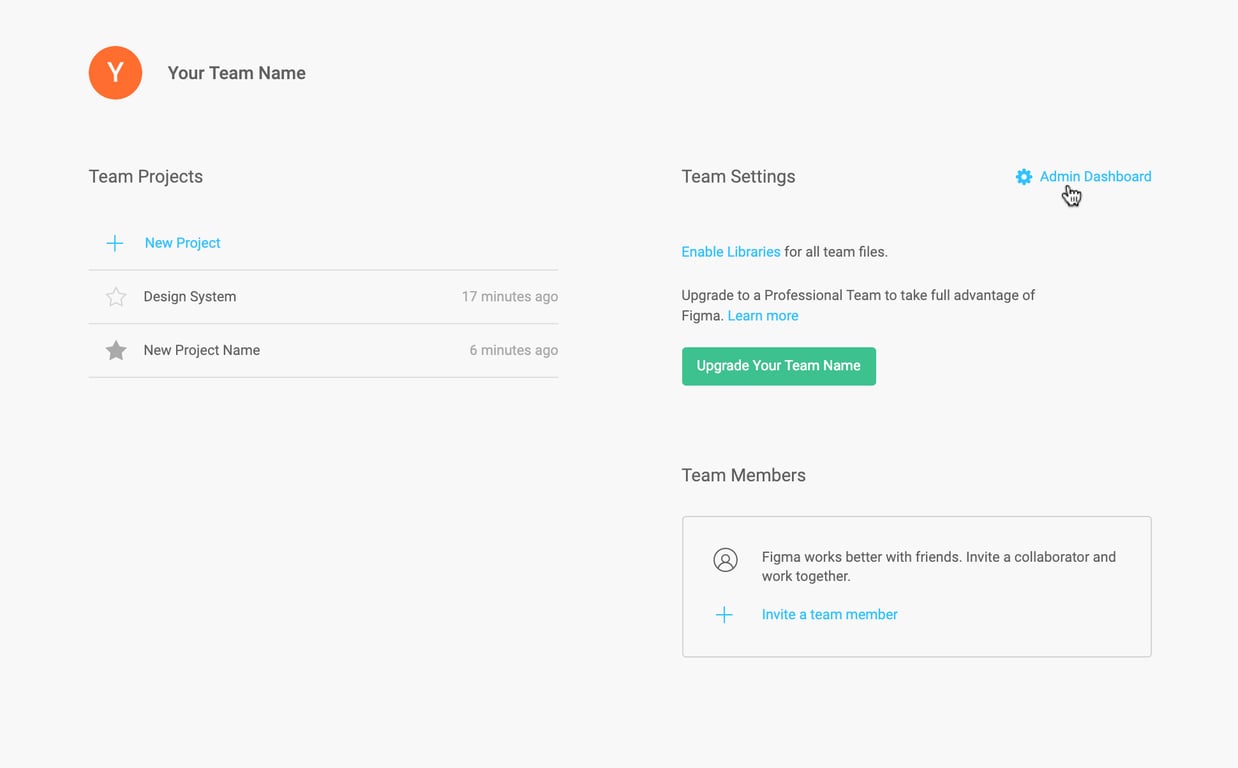Click the plus icon beside New Project
The width and height of the screenshot is (1238, 768).
(115, 243)
